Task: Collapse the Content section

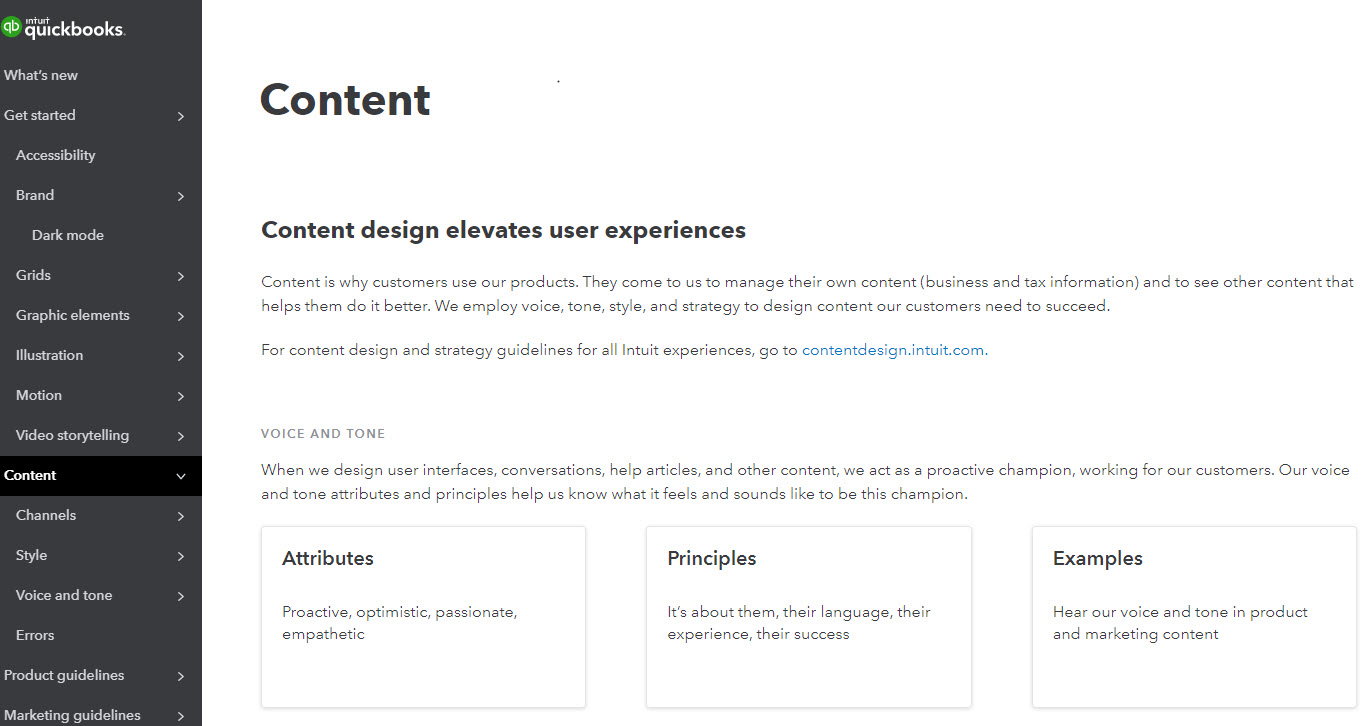Action: tap(181, 476)
